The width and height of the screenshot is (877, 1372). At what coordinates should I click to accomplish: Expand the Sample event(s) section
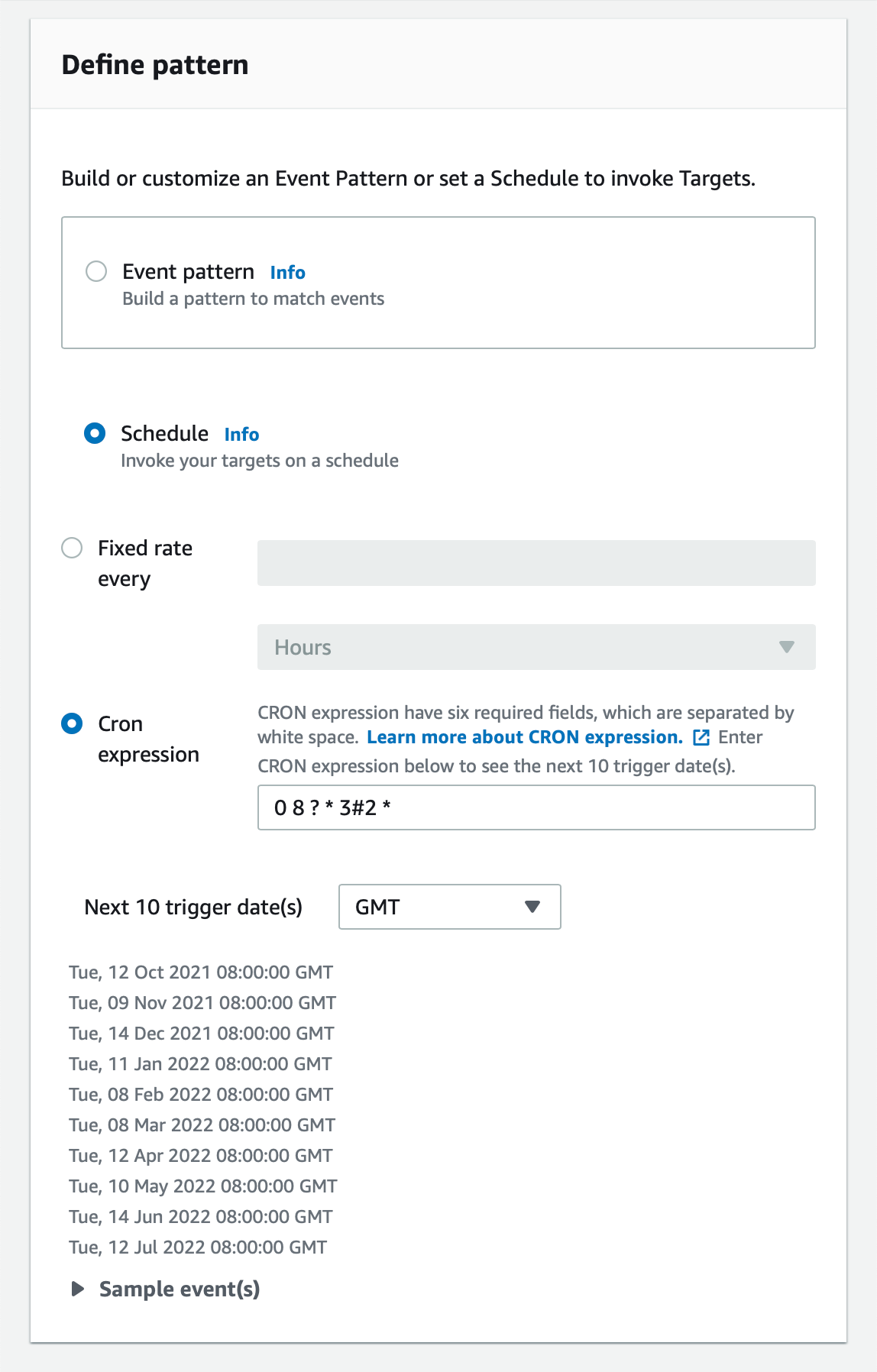(180, 1289)
